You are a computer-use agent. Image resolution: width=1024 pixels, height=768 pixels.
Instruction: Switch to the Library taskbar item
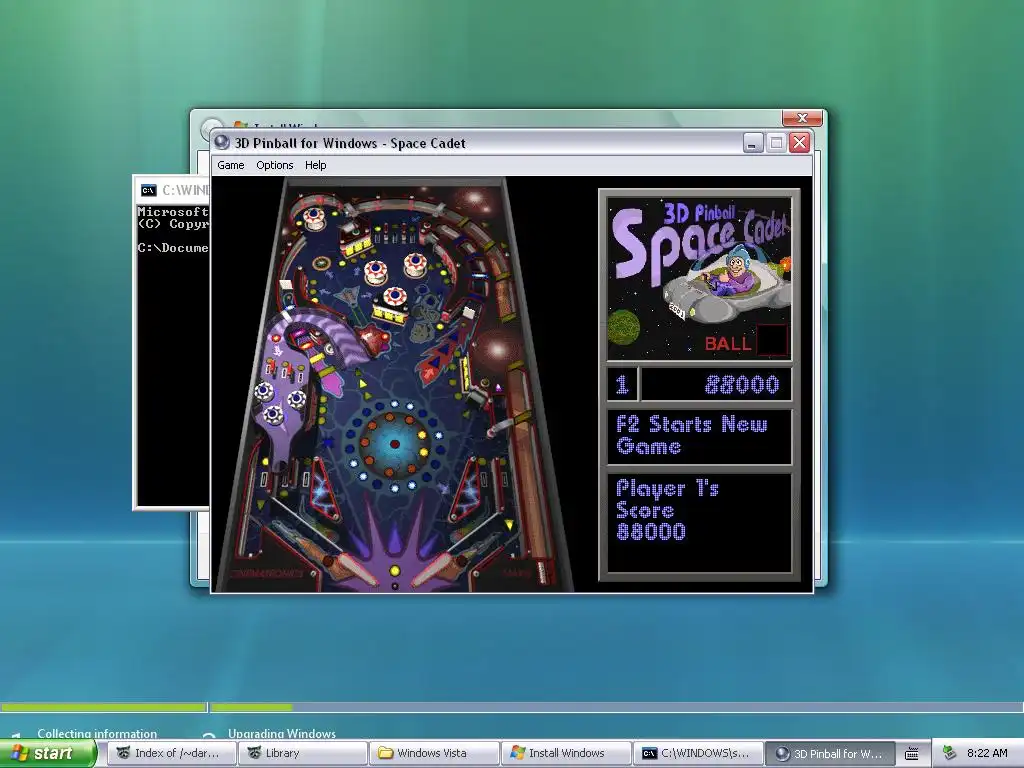[302, 753]
